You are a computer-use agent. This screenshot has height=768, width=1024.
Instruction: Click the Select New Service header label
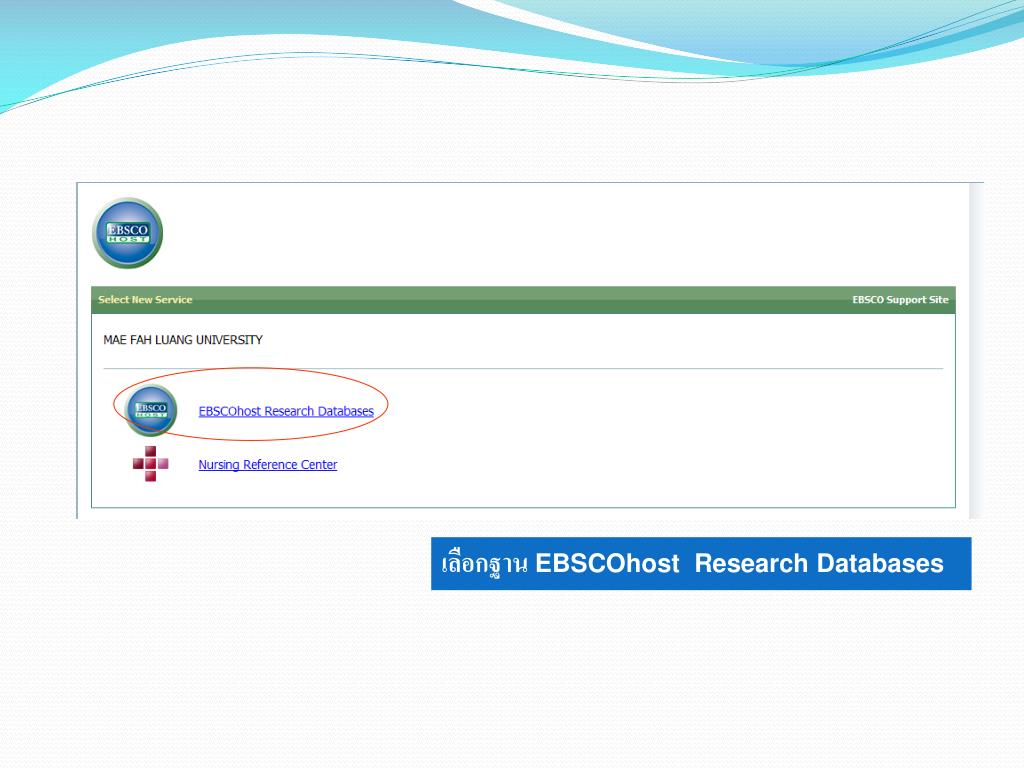click(x=145, y=300)
